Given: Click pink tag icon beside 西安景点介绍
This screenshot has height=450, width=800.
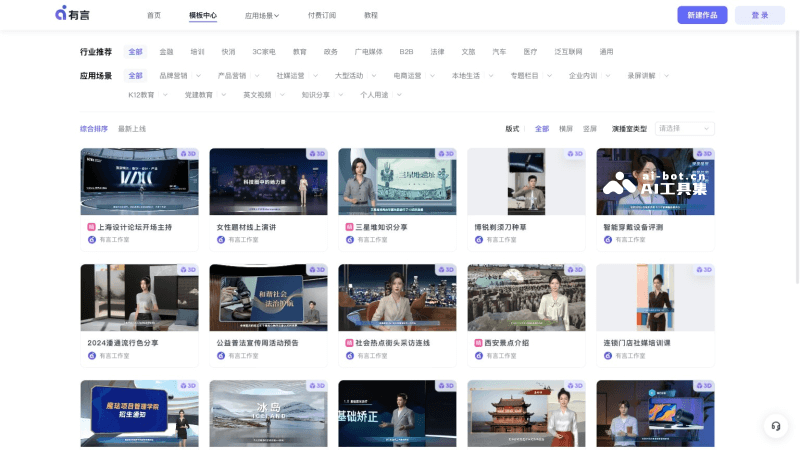Looking at the screenshot, I should tap(479, 343).
